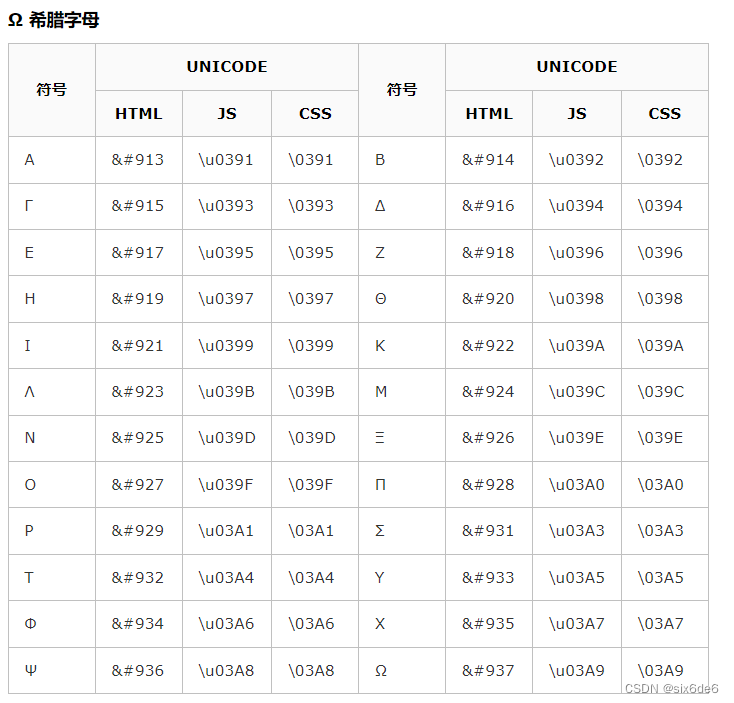Select the HTML cell &#924
Screen dimensions: 734x703
click(x=489, y=392)
